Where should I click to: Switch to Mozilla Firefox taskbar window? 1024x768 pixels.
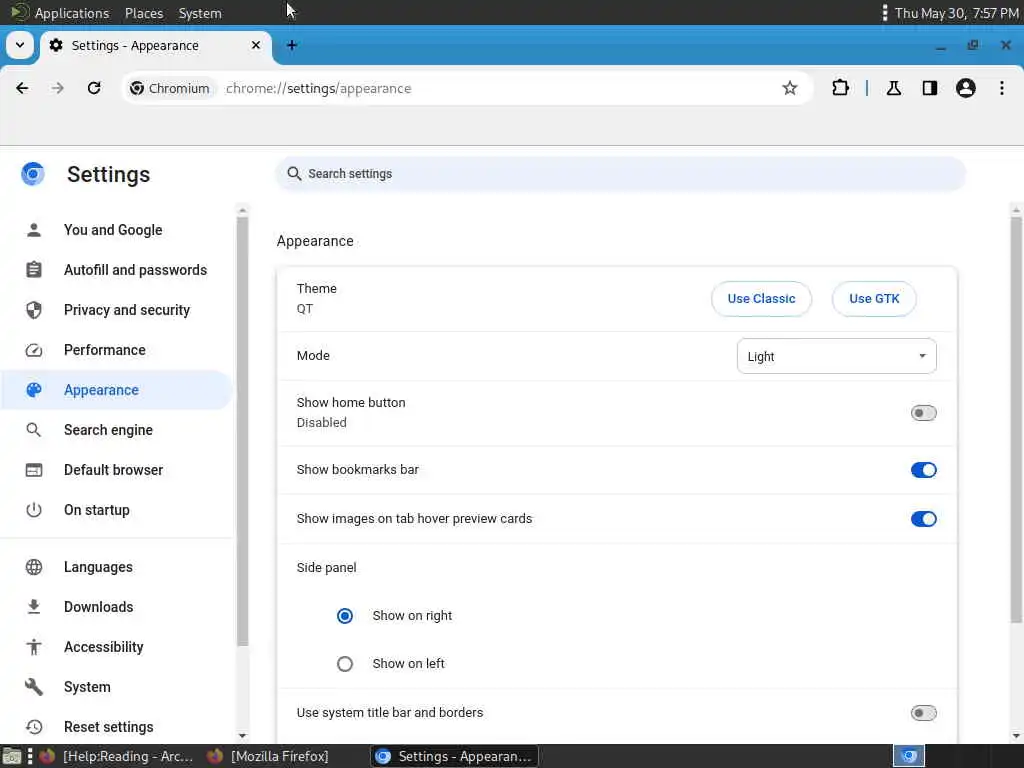(x=268, y=756)
